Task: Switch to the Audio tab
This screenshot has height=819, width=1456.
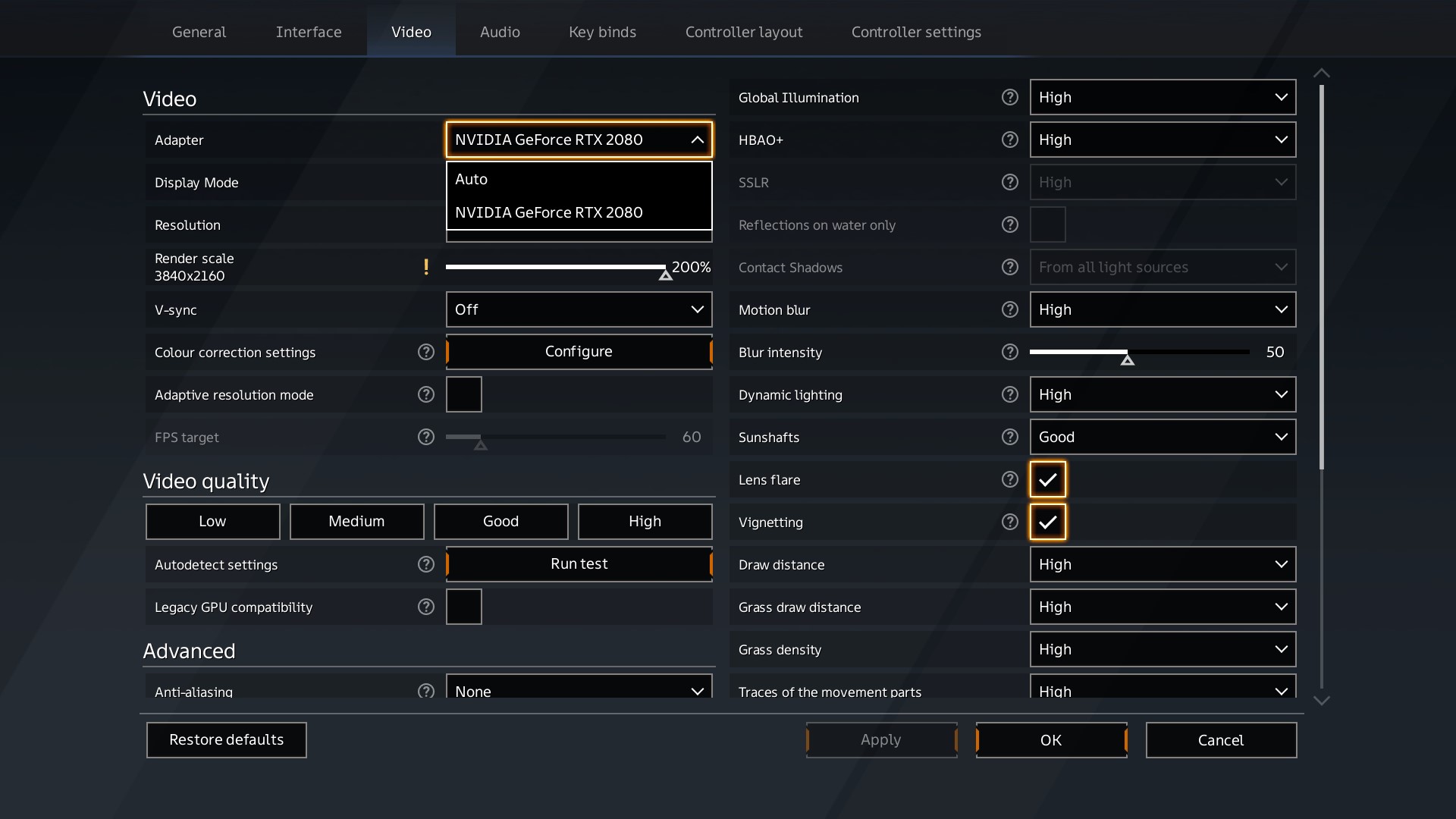Action: (500, 32)
